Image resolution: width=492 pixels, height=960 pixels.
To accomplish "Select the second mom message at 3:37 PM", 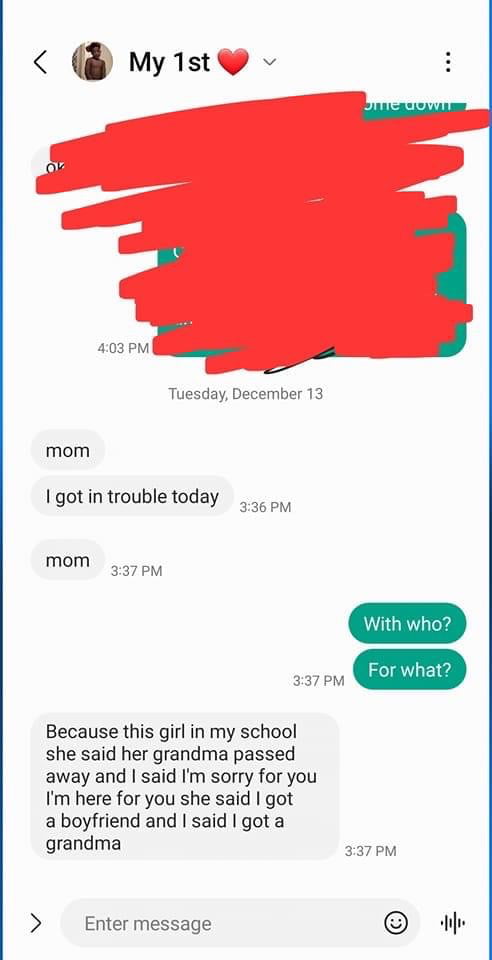I will [68, 560].
